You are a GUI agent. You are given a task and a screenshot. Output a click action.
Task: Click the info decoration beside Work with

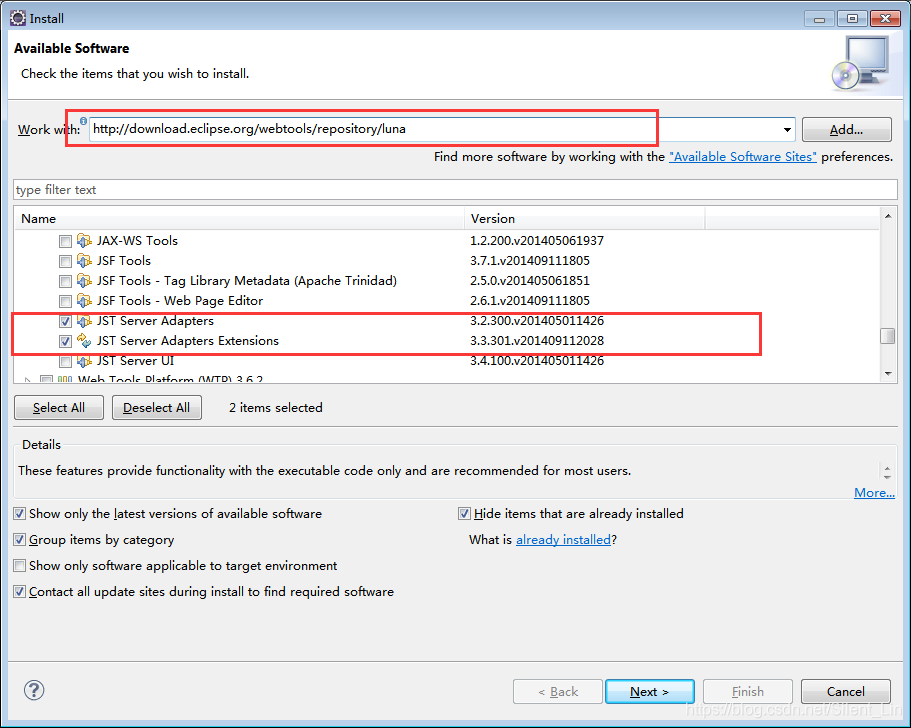(83, 120)
